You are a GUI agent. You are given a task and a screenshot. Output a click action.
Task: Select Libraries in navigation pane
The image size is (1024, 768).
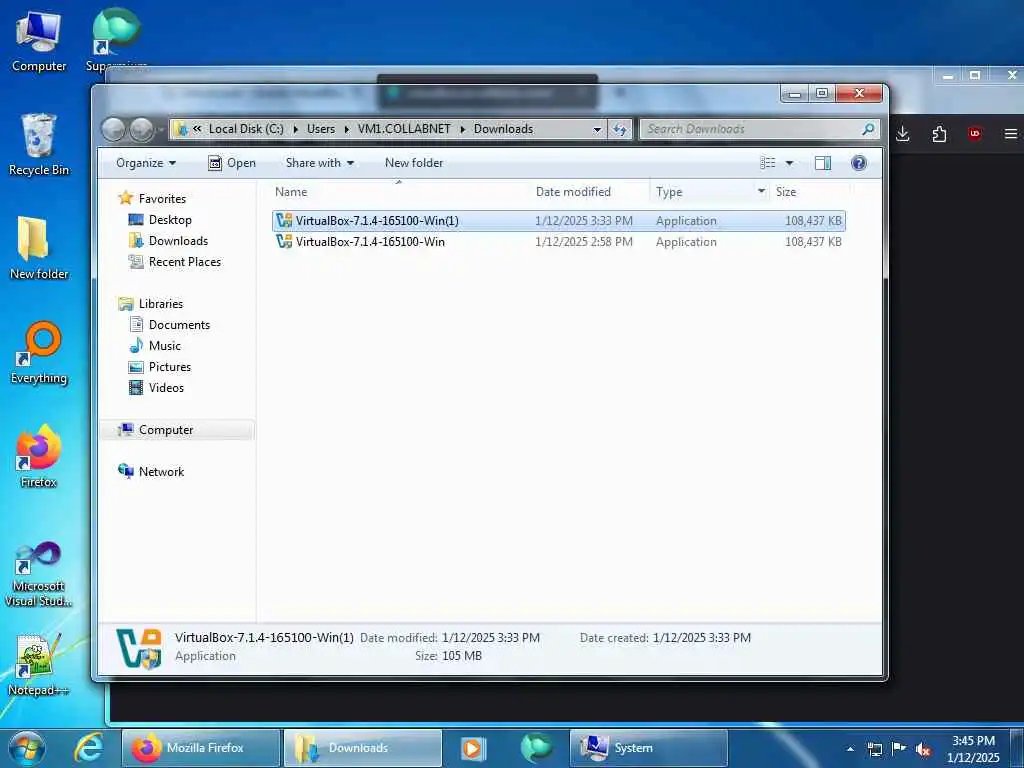(x=161, y=304)
